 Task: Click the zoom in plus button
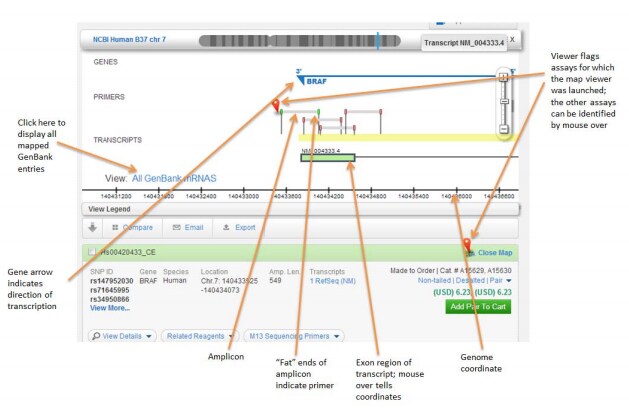click(504, 77)
